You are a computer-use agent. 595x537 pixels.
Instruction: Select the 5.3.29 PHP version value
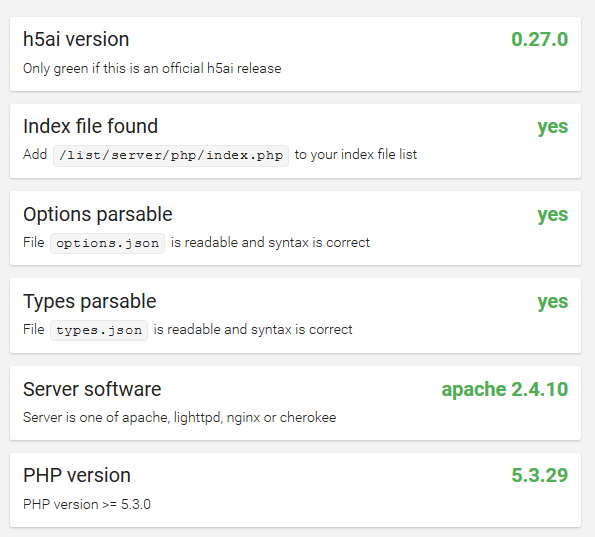539,476
